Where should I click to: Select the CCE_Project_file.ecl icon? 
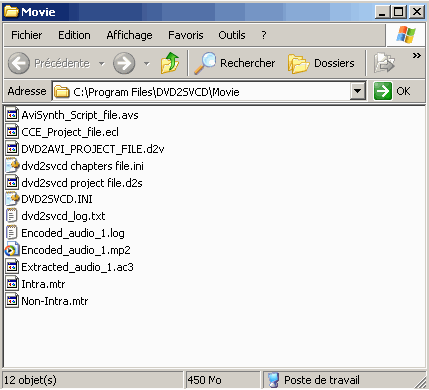point(12,131)
